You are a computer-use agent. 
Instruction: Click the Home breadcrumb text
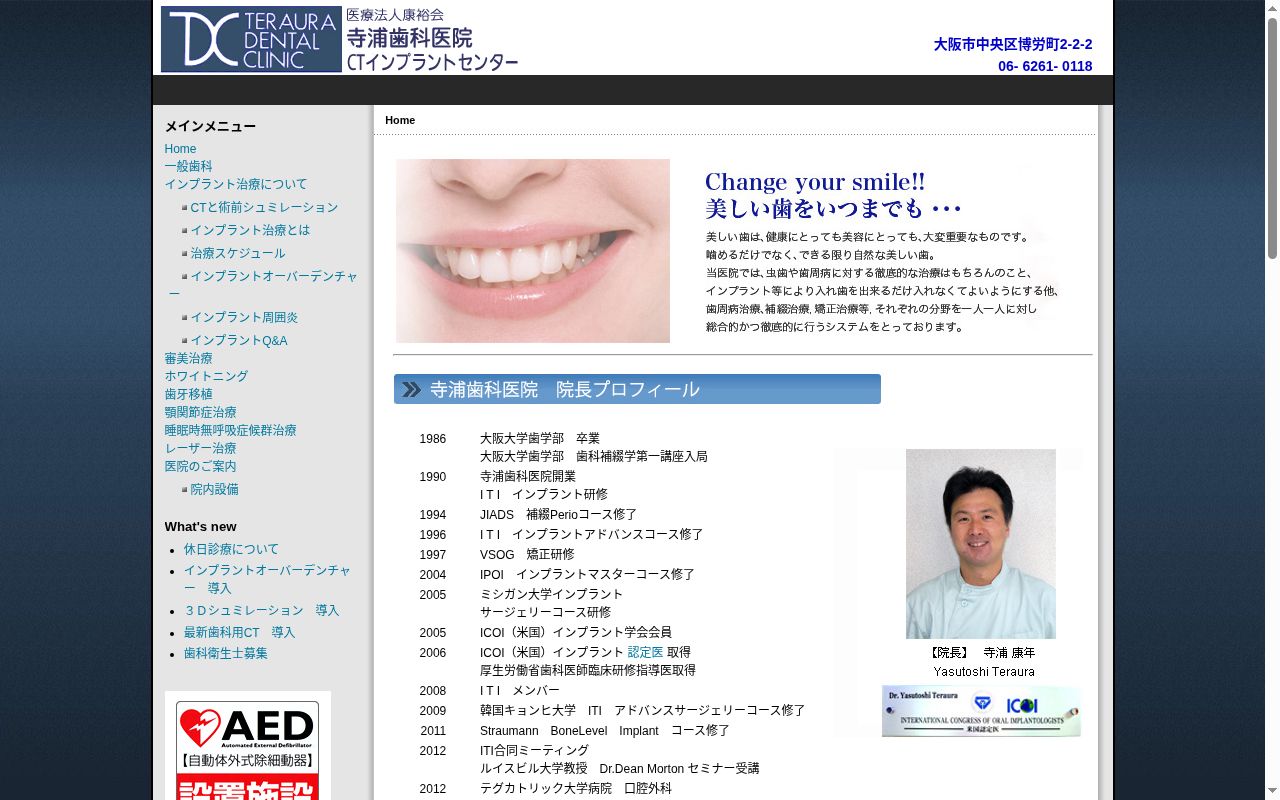[400, 120]
